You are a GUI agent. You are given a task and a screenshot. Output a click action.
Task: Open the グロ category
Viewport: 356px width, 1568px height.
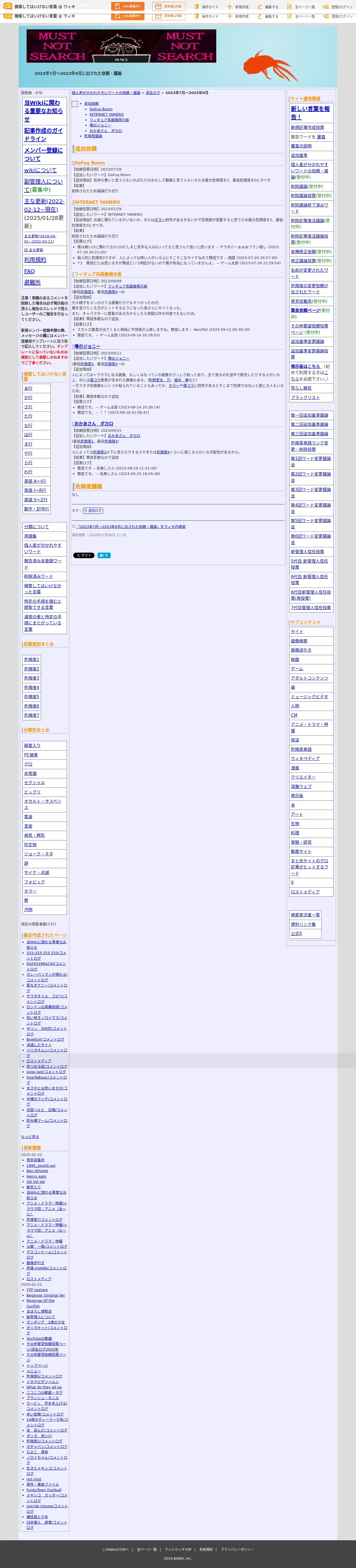28,764
